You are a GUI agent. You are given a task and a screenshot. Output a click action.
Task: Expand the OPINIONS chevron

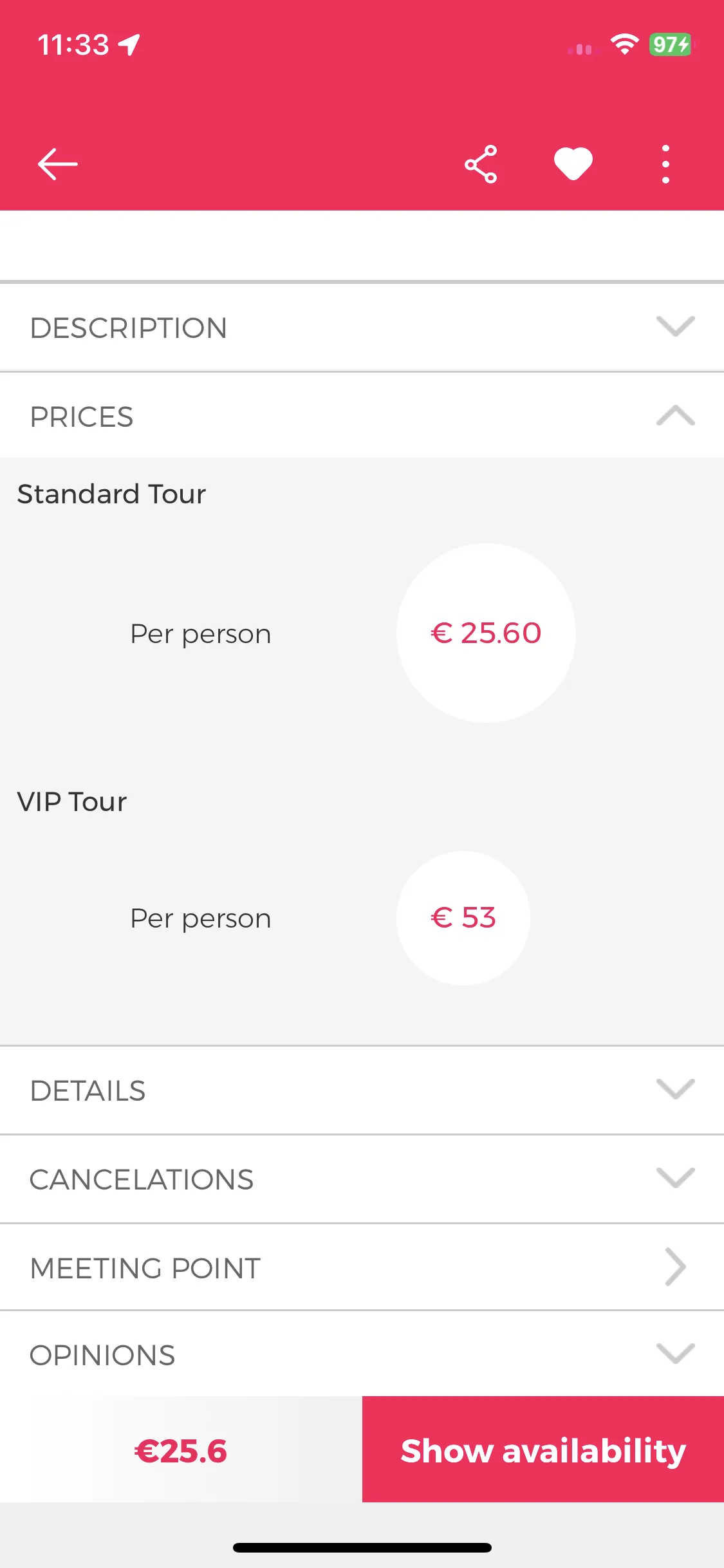click(x=675, y=1354)
